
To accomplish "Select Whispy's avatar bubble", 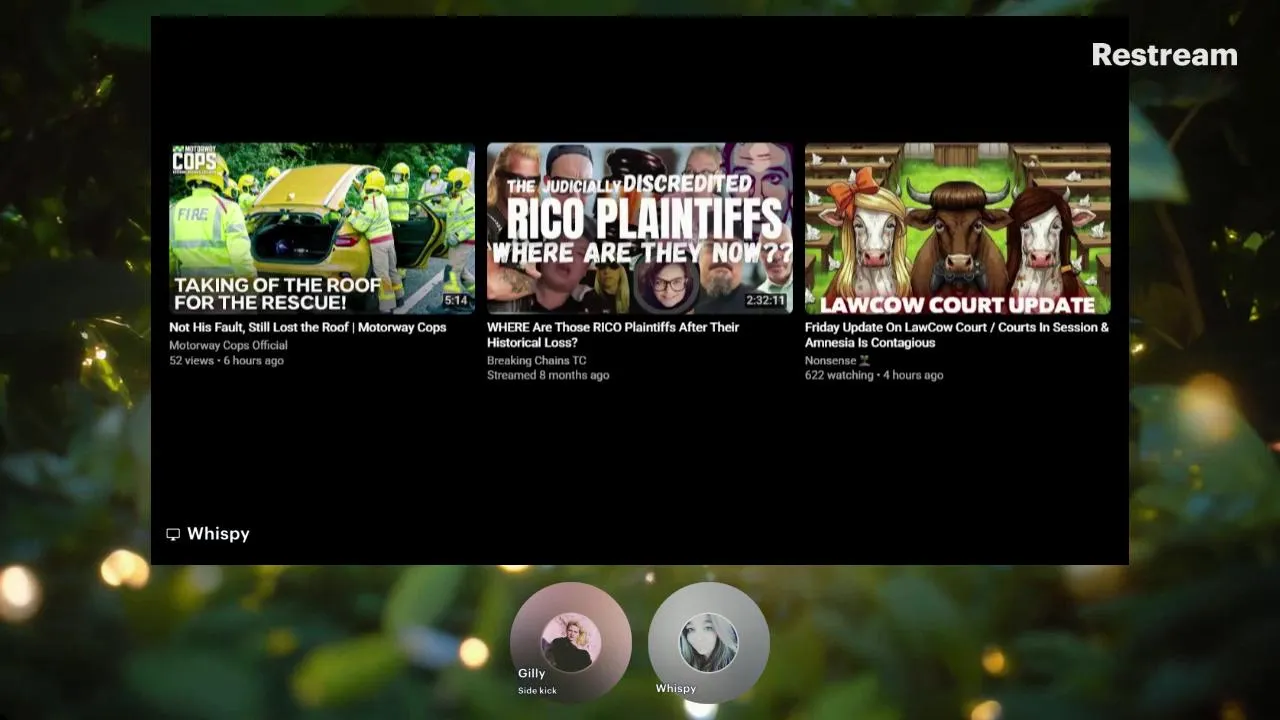I will point(709,642).
